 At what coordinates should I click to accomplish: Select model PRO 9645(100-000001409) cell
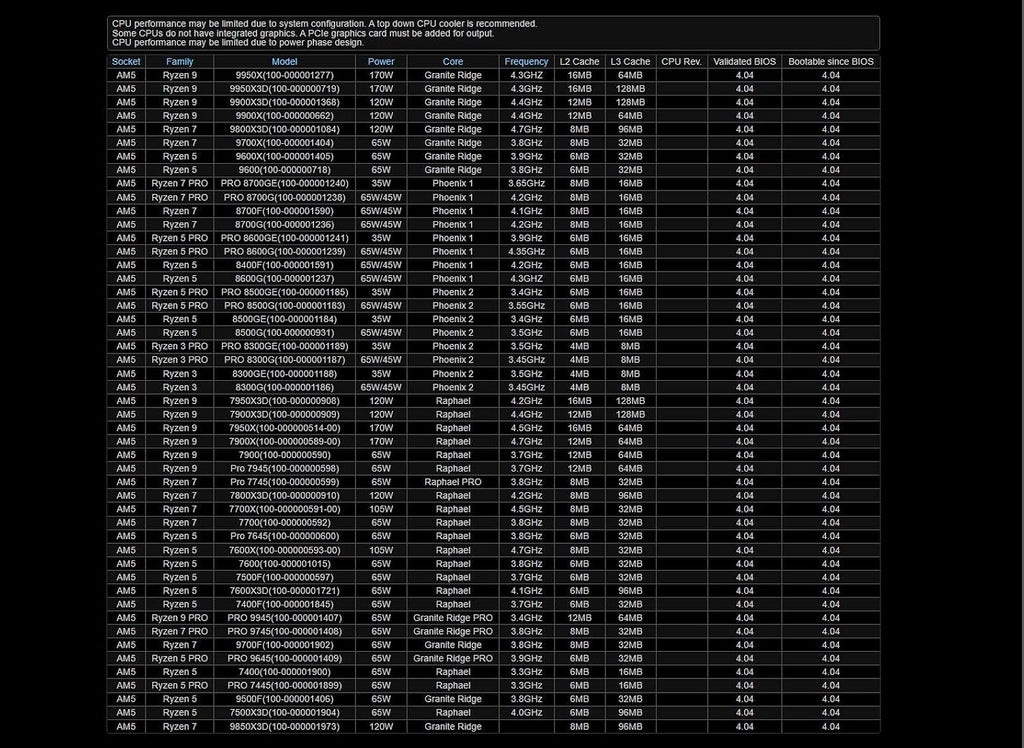click(x=285, y=659)
